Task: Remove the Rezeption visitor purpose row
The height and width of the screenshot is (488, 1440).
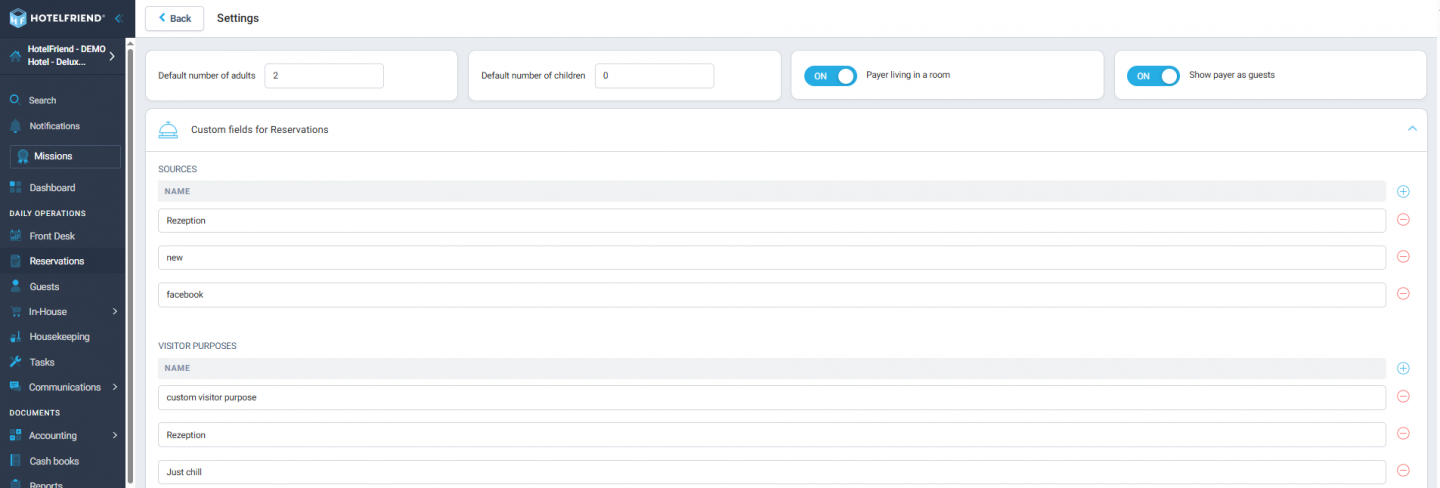Action: pyautogui.click(x=1403, y=434)
